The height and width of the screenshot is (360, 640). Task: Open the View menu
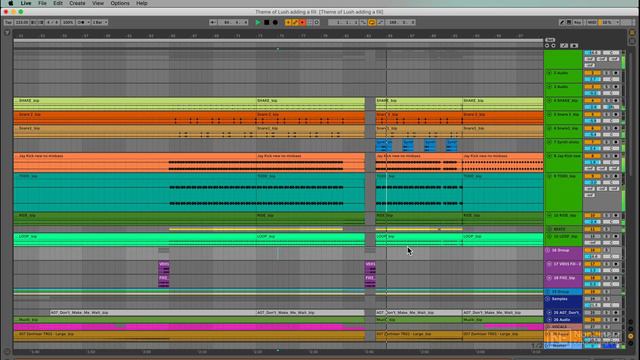pyautogui.click(x=98, y=3)
